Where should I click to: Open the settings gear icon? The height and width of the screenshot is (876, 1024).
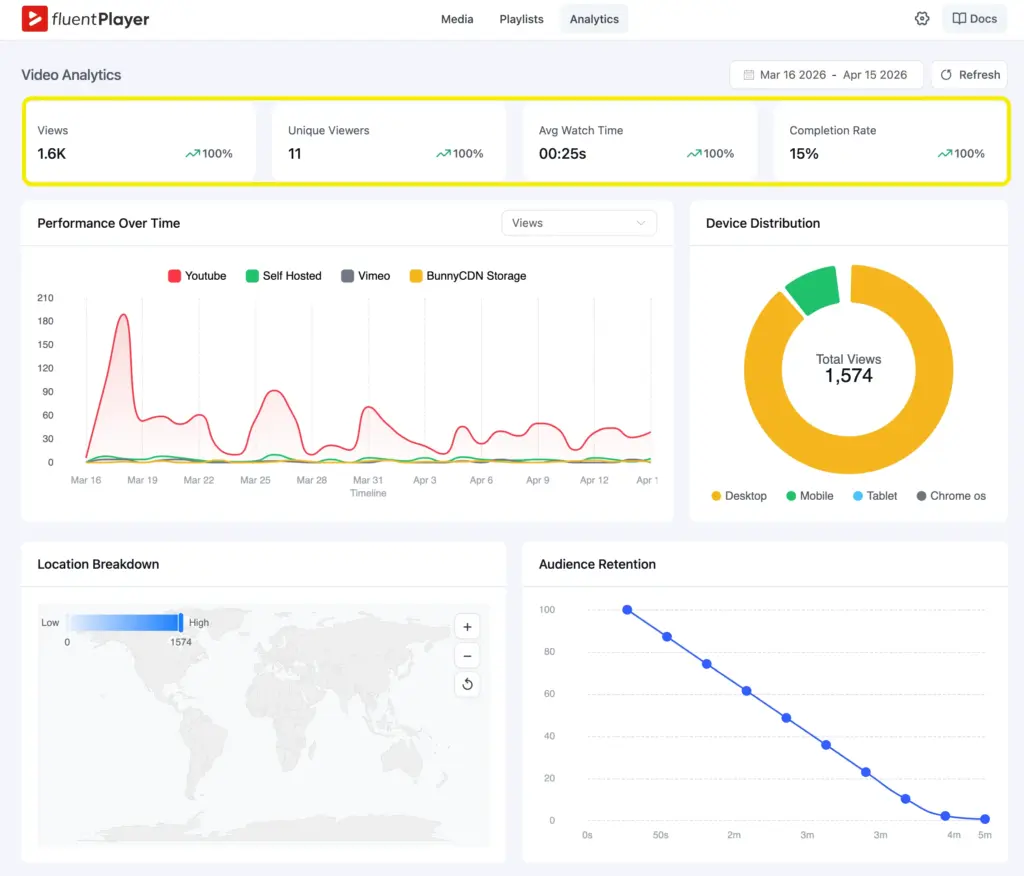pos(922,18)
